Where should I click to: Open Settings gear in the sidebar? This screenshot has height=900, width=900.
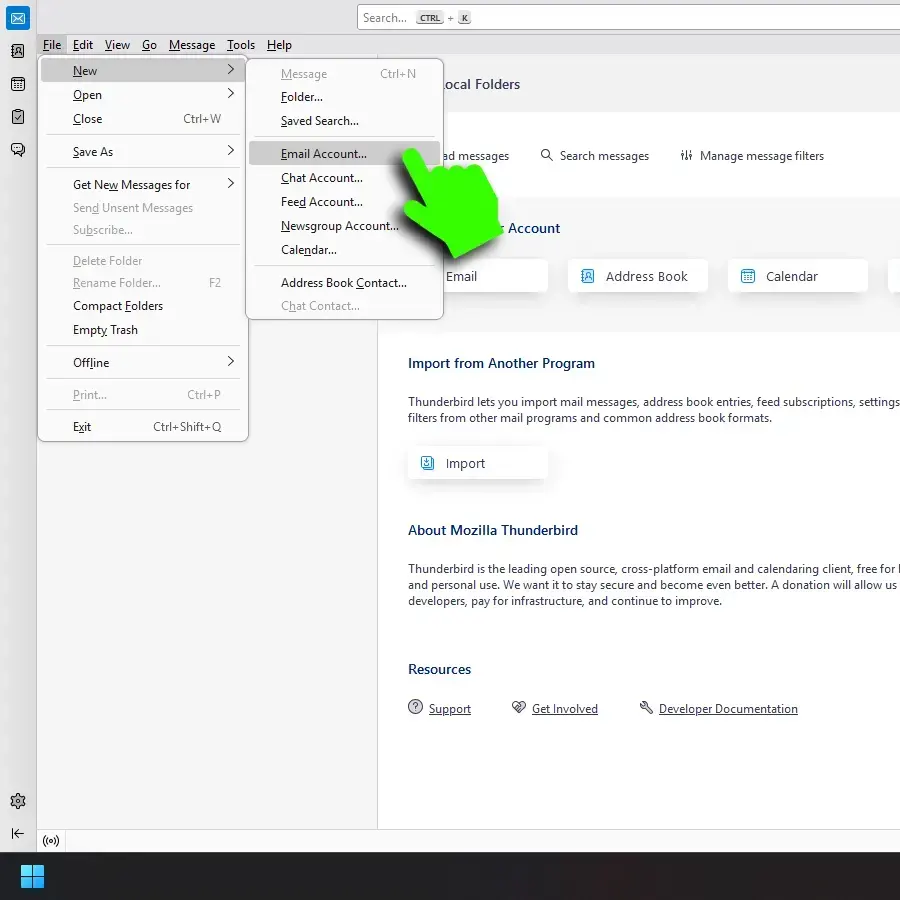pos(18,801)
